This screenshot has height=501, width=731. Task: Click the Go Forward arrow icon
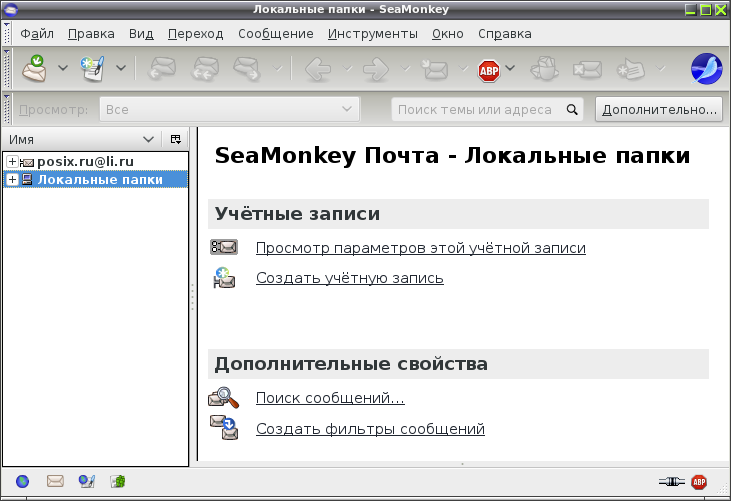click(376, 69)
